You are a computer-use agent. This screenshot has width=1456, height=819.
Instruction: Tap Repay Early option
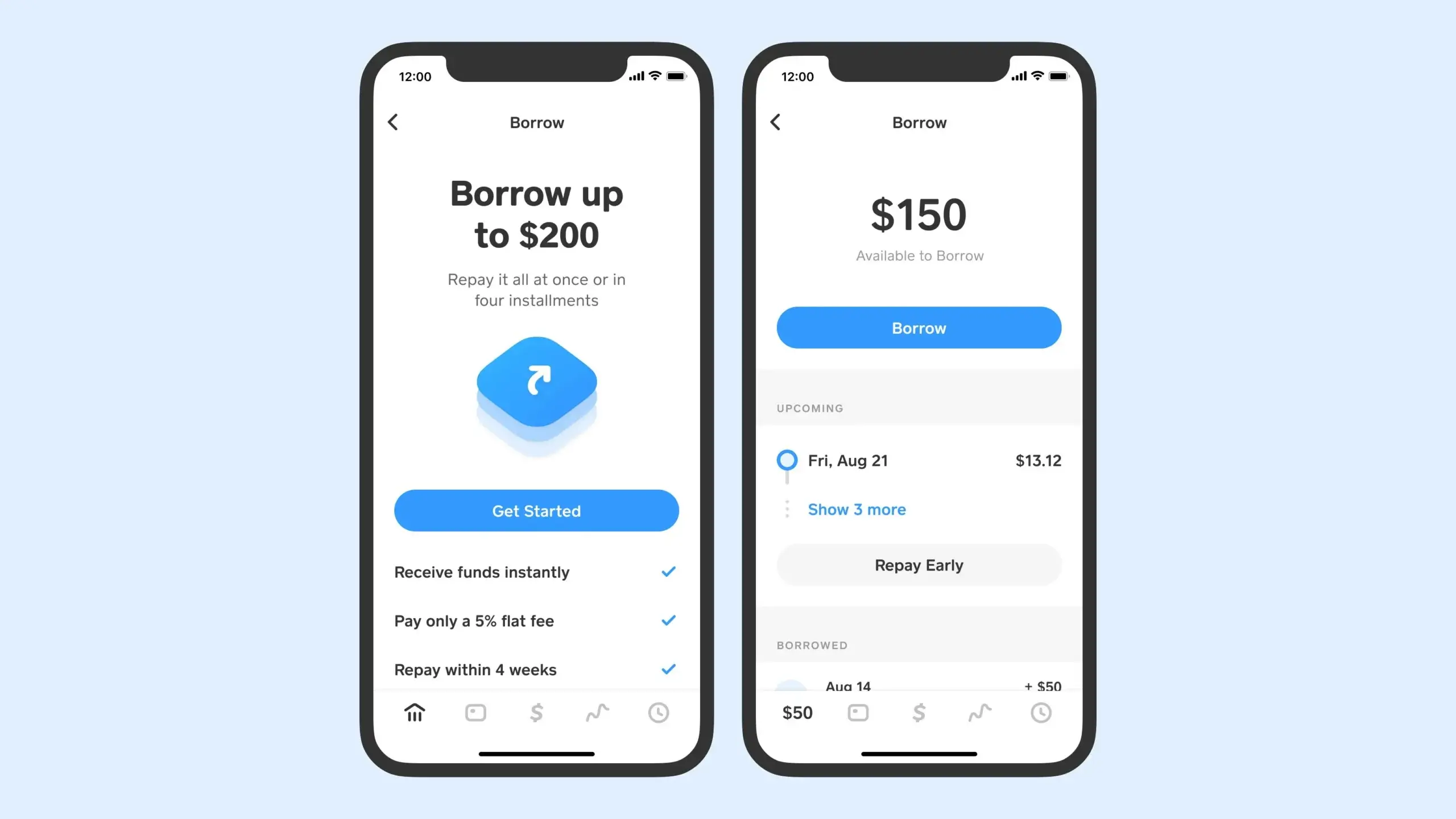(x=919, y=565)
